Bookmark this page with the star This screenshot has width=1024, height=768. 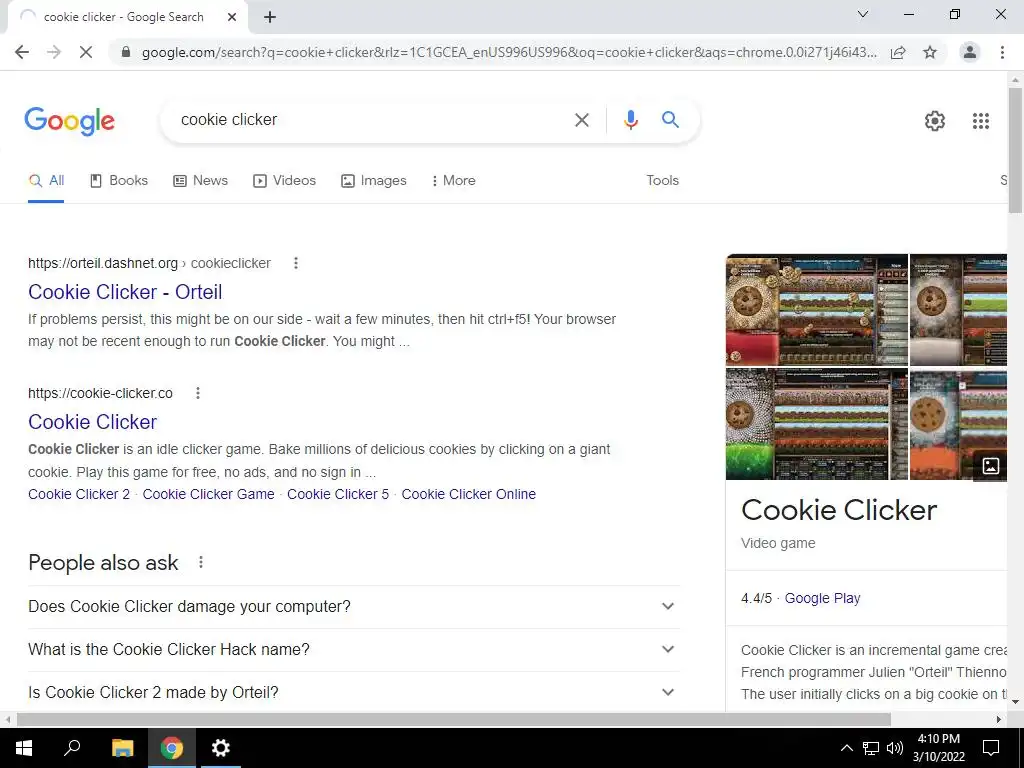930,52
